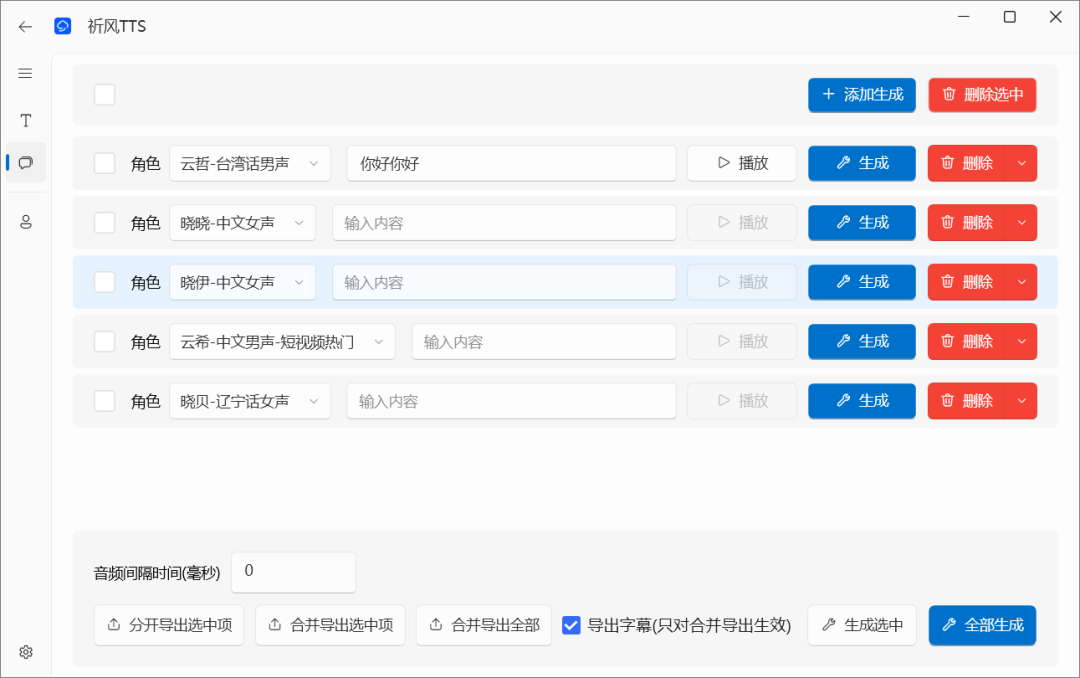Viewport: 1080px width, 678px height.
Task: Delete the 云希-中文男声 row
Action: click(x=967, y=341)
